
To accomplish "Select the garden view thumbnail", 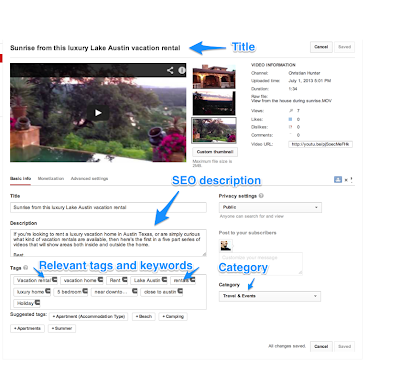I will point(214,130).
